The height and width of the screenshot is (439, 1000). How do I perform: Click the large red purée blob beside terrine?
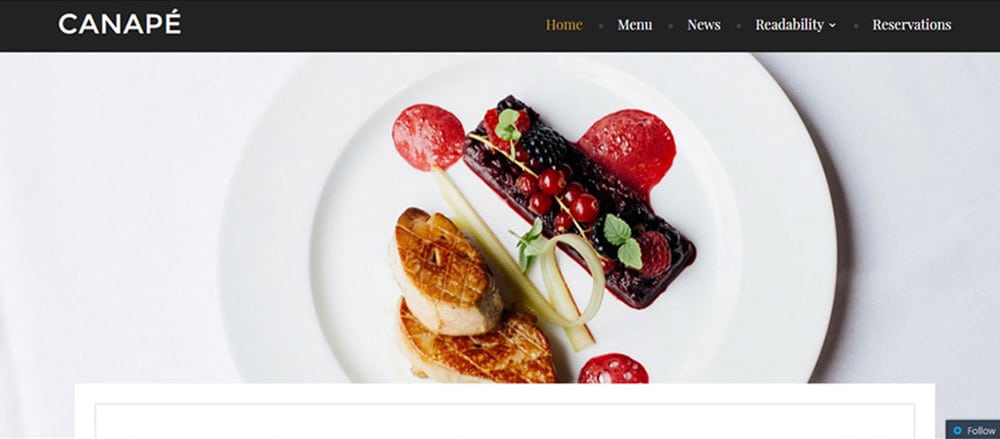626,152
